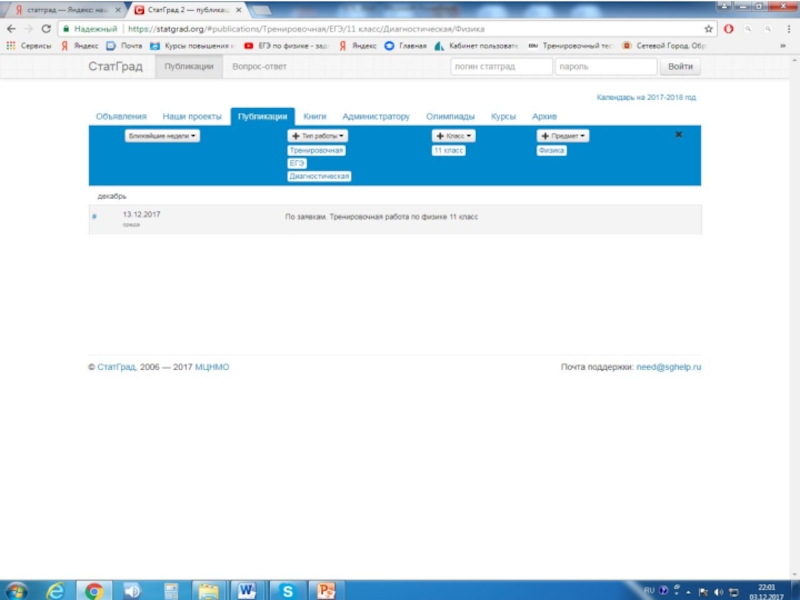Open the Администратору tab
Viewport: 800px width, 600px height.
[x=376, y=116]
